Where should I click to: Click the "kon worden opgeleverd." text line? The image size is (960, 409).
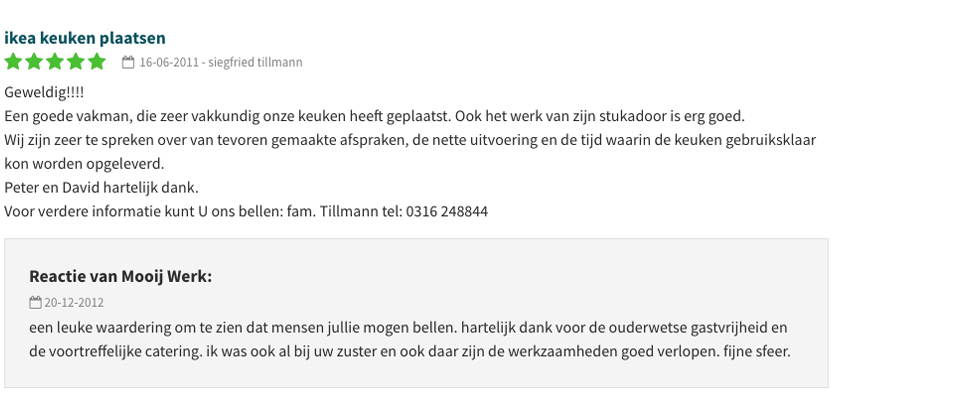(x=84, y=164)
